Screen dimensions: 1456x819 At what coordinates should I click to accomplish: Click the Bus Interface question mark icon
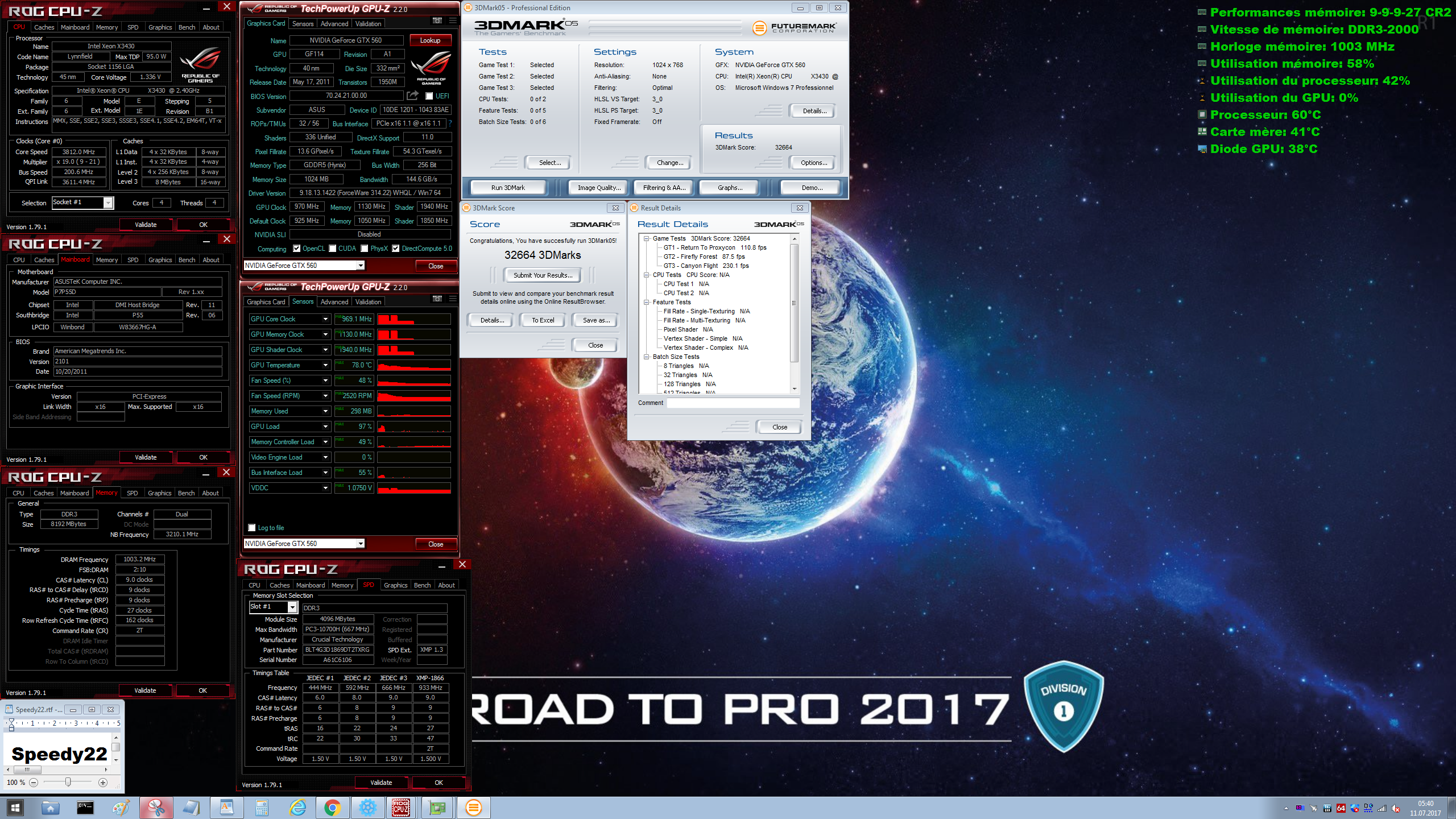pyautogui.click(x=450, y=123)
